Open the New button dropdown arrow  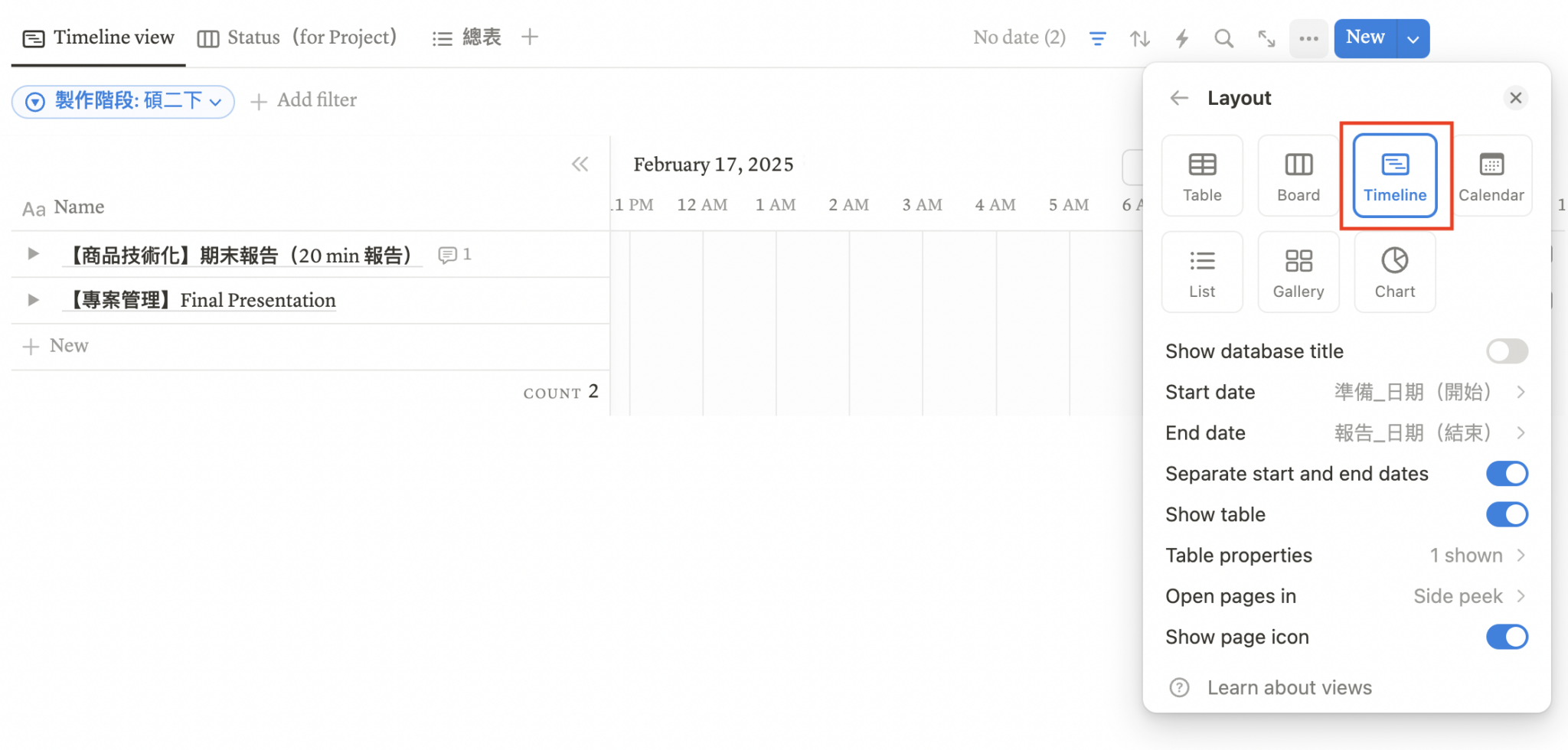(1413, 37)
